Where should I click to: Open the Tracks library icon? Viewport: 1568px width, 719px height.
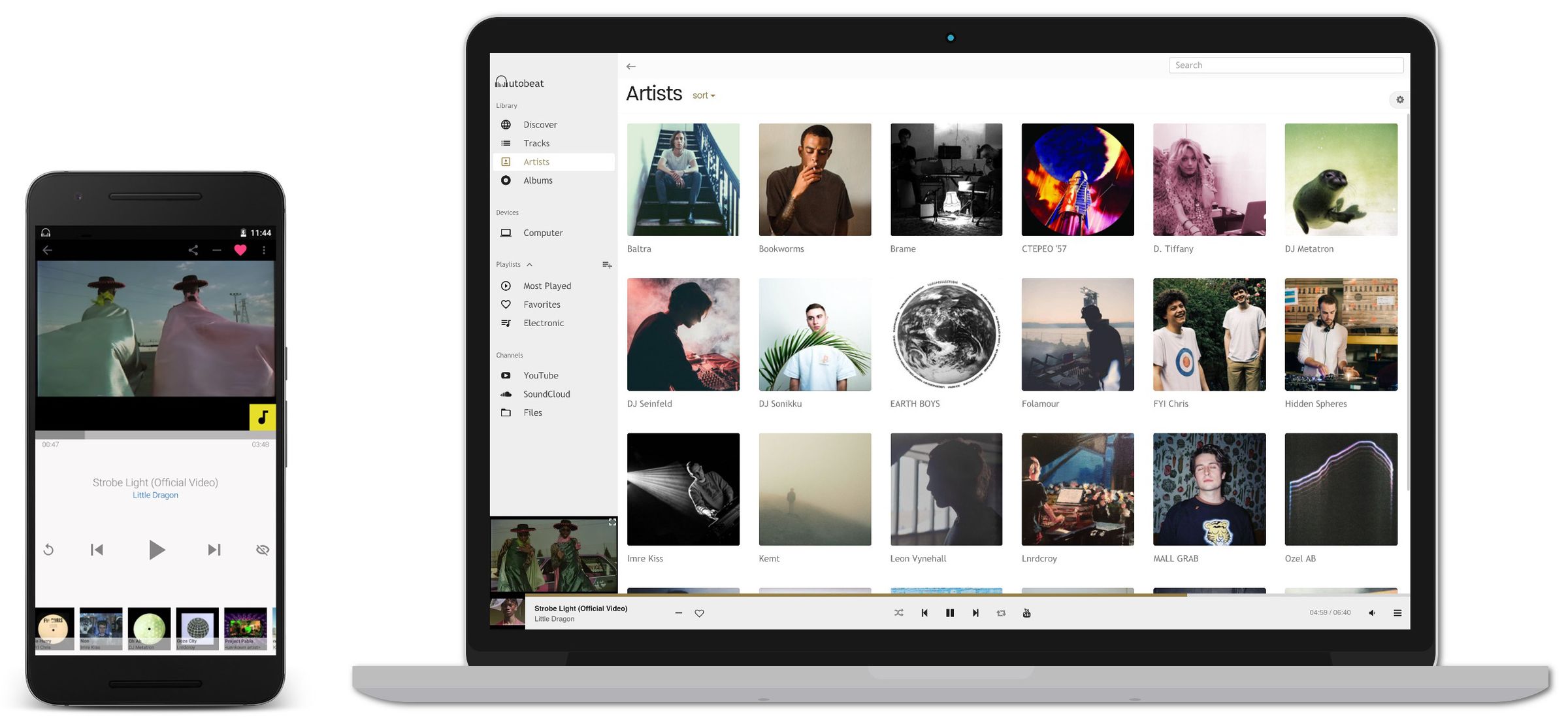tap(506, 142)
